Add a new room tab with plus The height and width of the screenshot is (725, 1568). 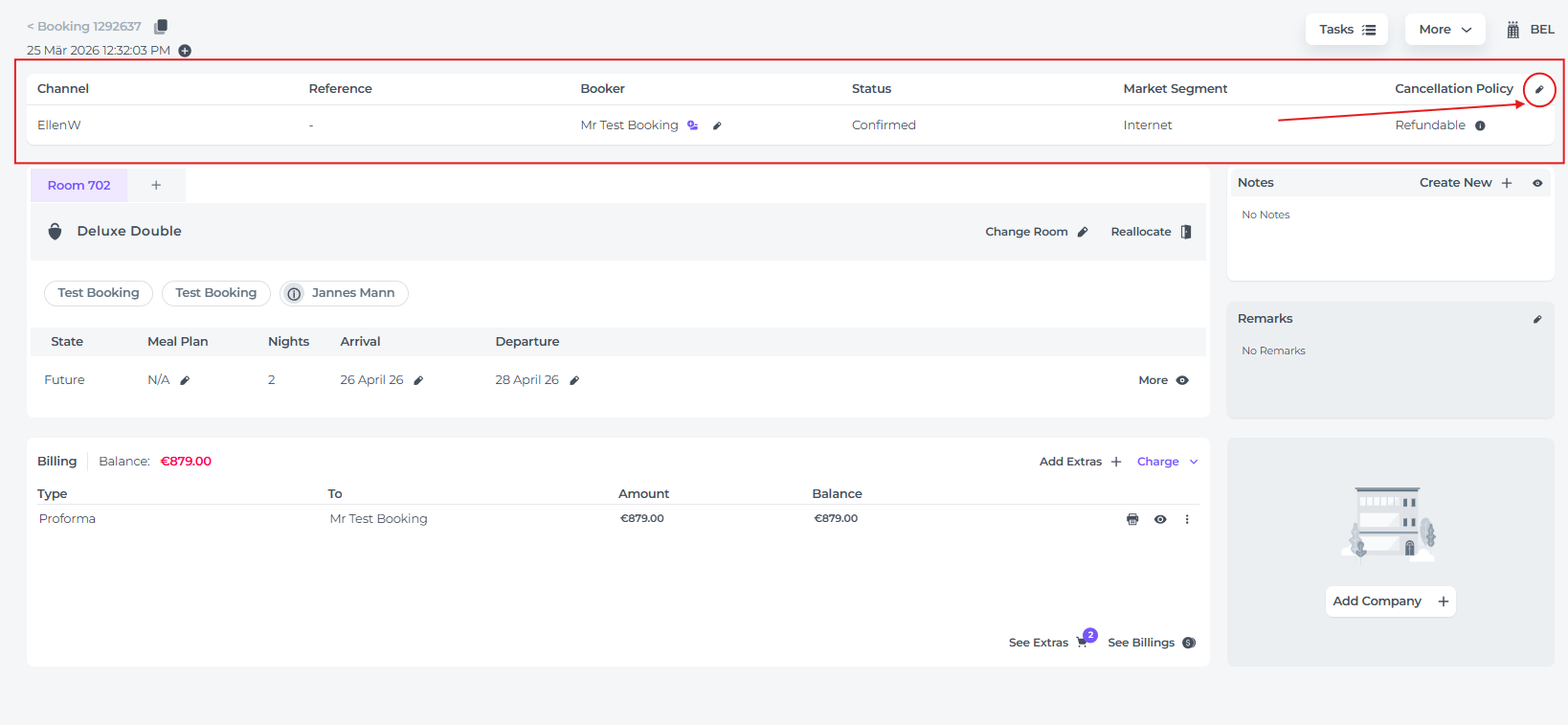click(156, 186)
